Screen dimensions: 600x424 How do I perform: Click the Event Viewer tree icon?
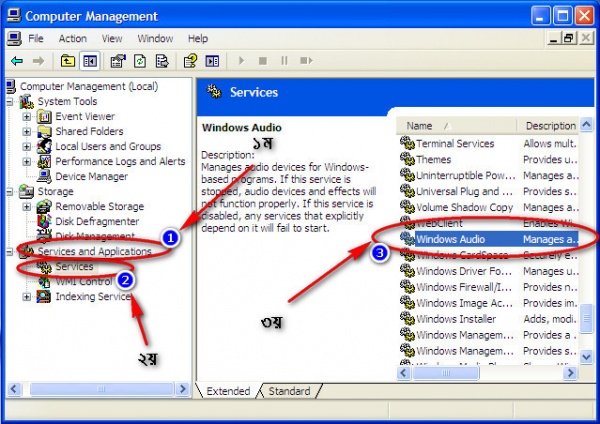pyautogui.click(x=44, y=116)
